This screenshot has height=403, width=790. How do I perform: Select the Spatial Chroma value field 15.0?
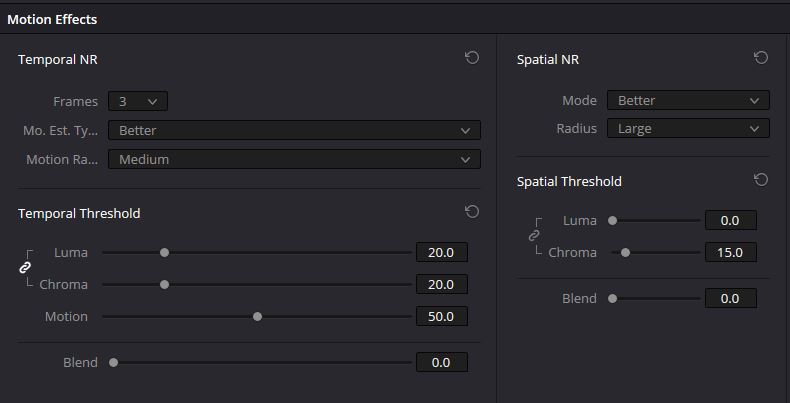point(730,253)
